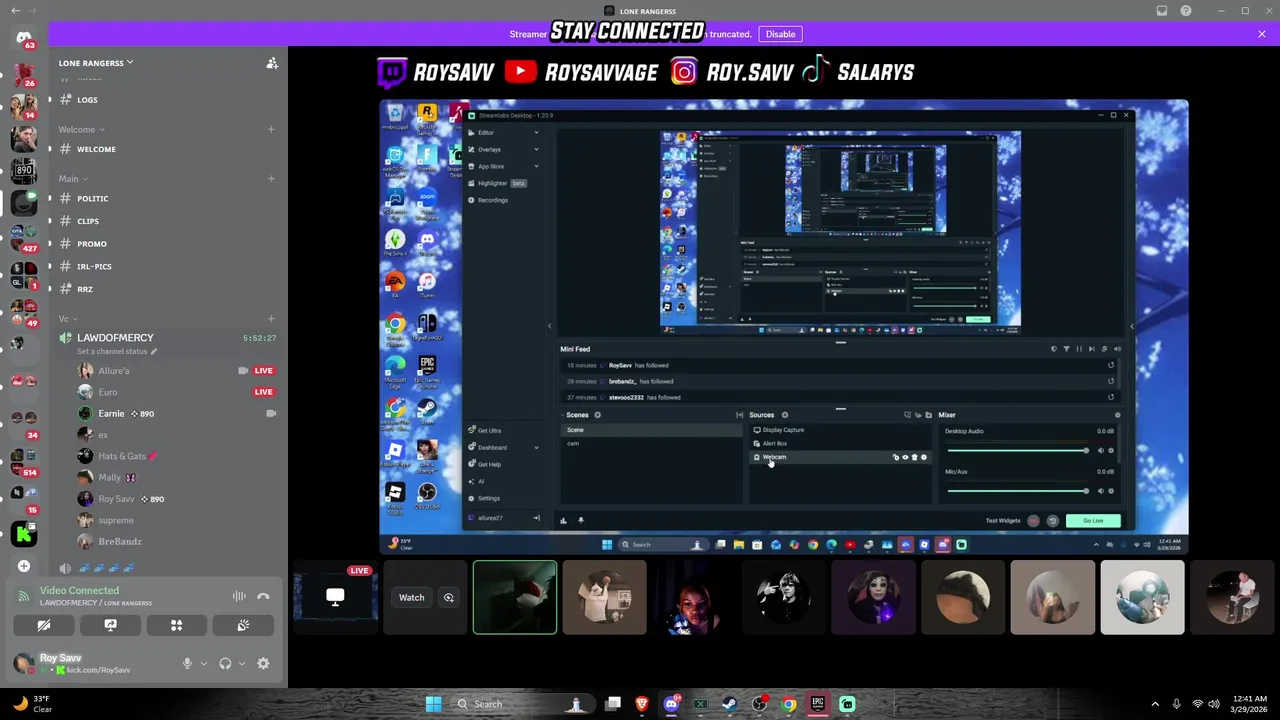Toggle your camera in the voice panel
Screen dimensions: 1280x720
coord(44,625)
